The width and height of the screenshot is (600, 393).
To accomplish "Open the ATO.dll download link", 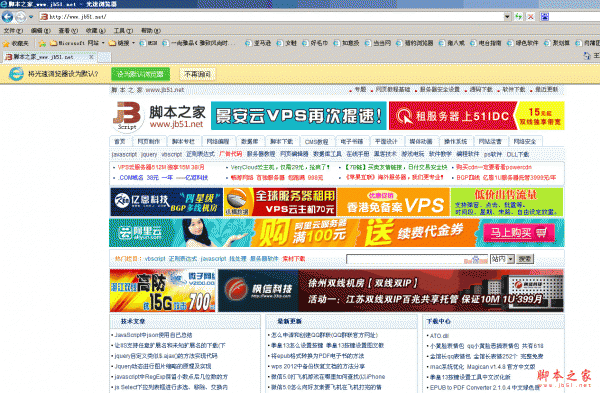I will 439,336.
